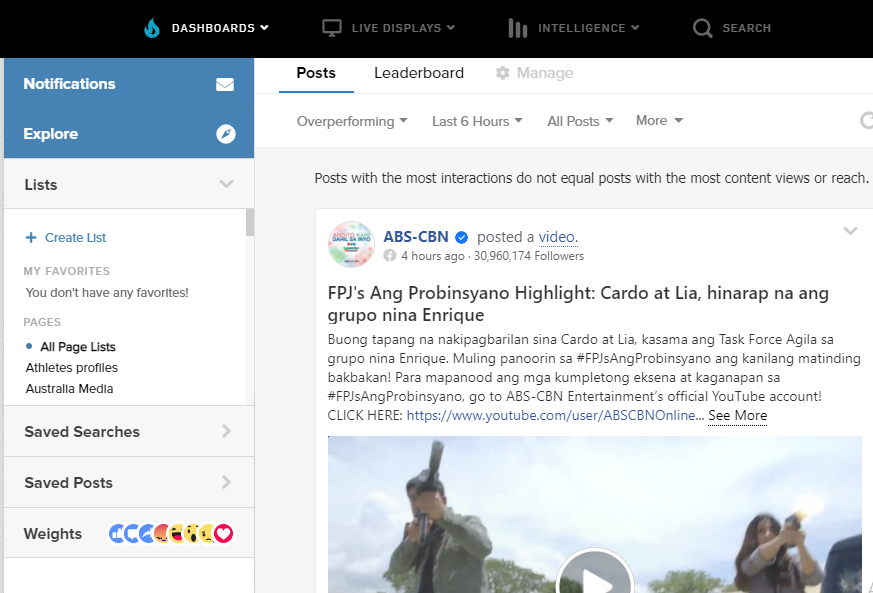
Task: Expand the Saved Searches section
Action: (x=129, y=432)
